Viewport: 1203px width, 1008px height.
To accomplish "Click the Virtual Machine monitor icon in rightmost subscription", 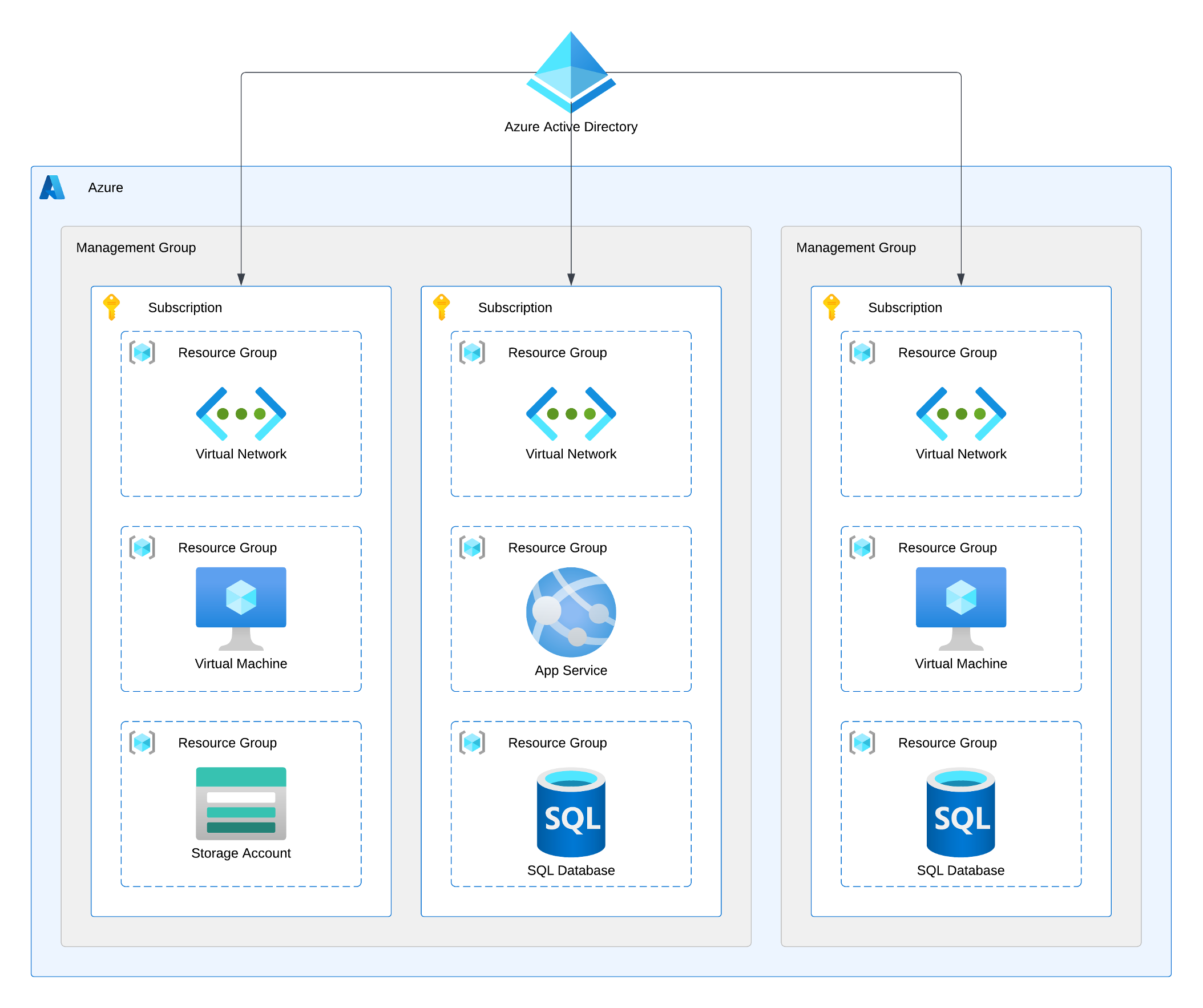I will point(961,608).
